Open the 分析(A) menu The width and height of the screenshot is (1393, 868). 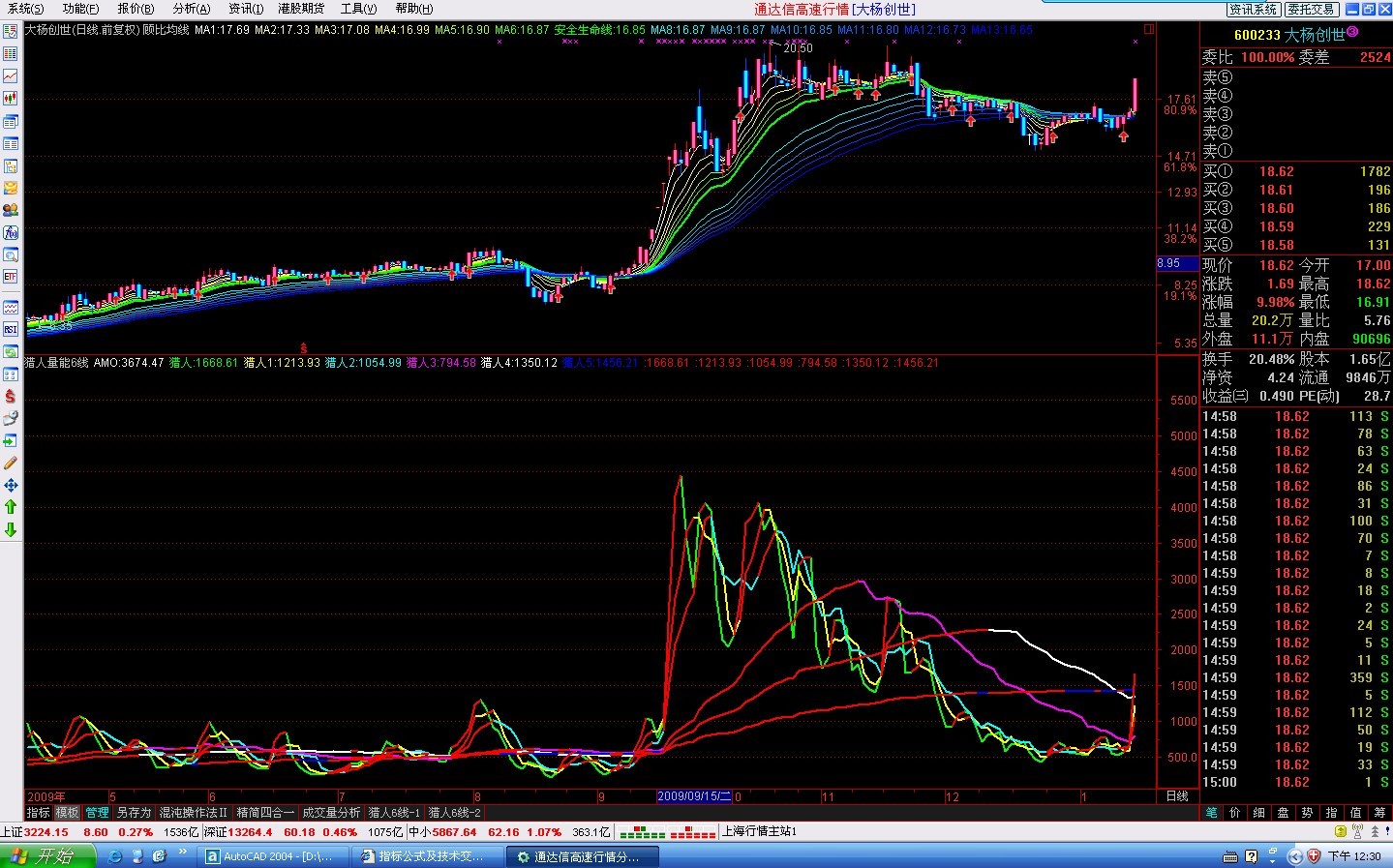pos(191,9)
